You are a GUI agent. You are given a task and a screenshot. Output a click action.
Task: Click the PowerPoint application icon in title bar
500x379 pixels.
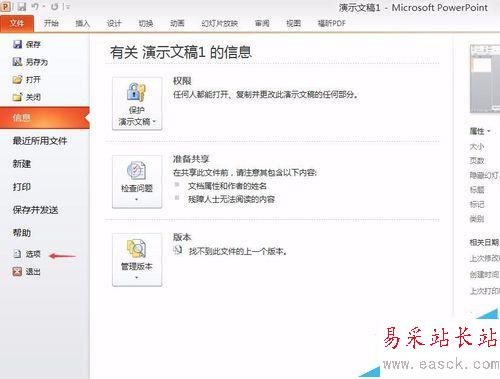(x=6, y=6)
